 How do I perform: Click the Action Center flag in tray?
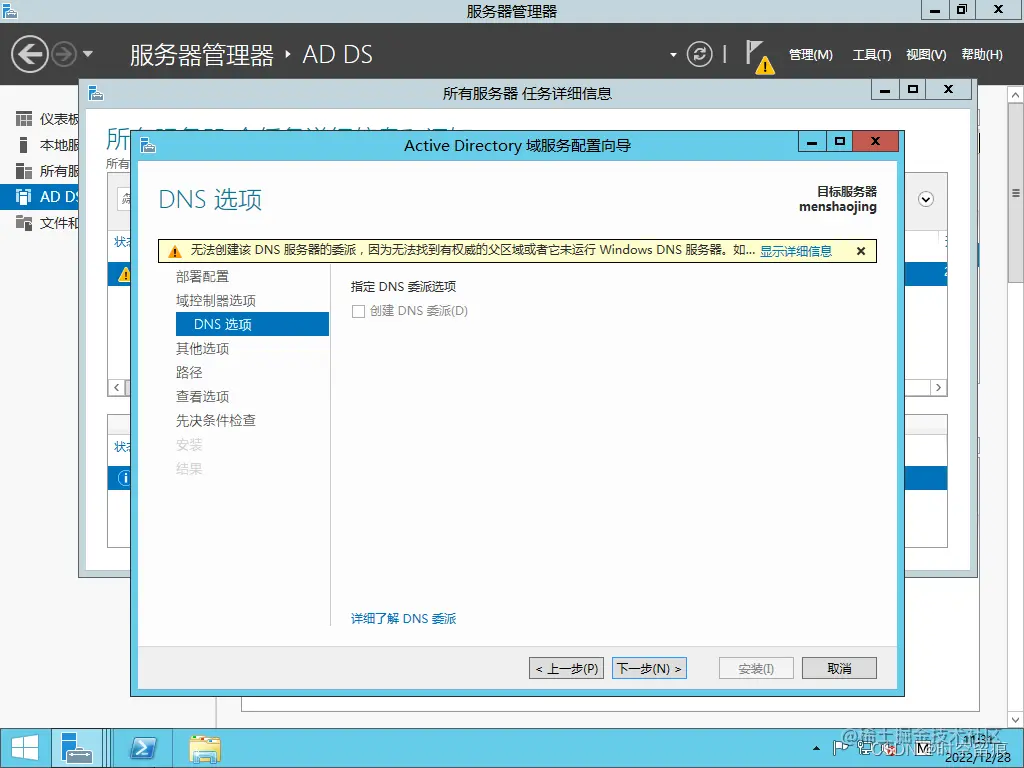tap(840, 748)
